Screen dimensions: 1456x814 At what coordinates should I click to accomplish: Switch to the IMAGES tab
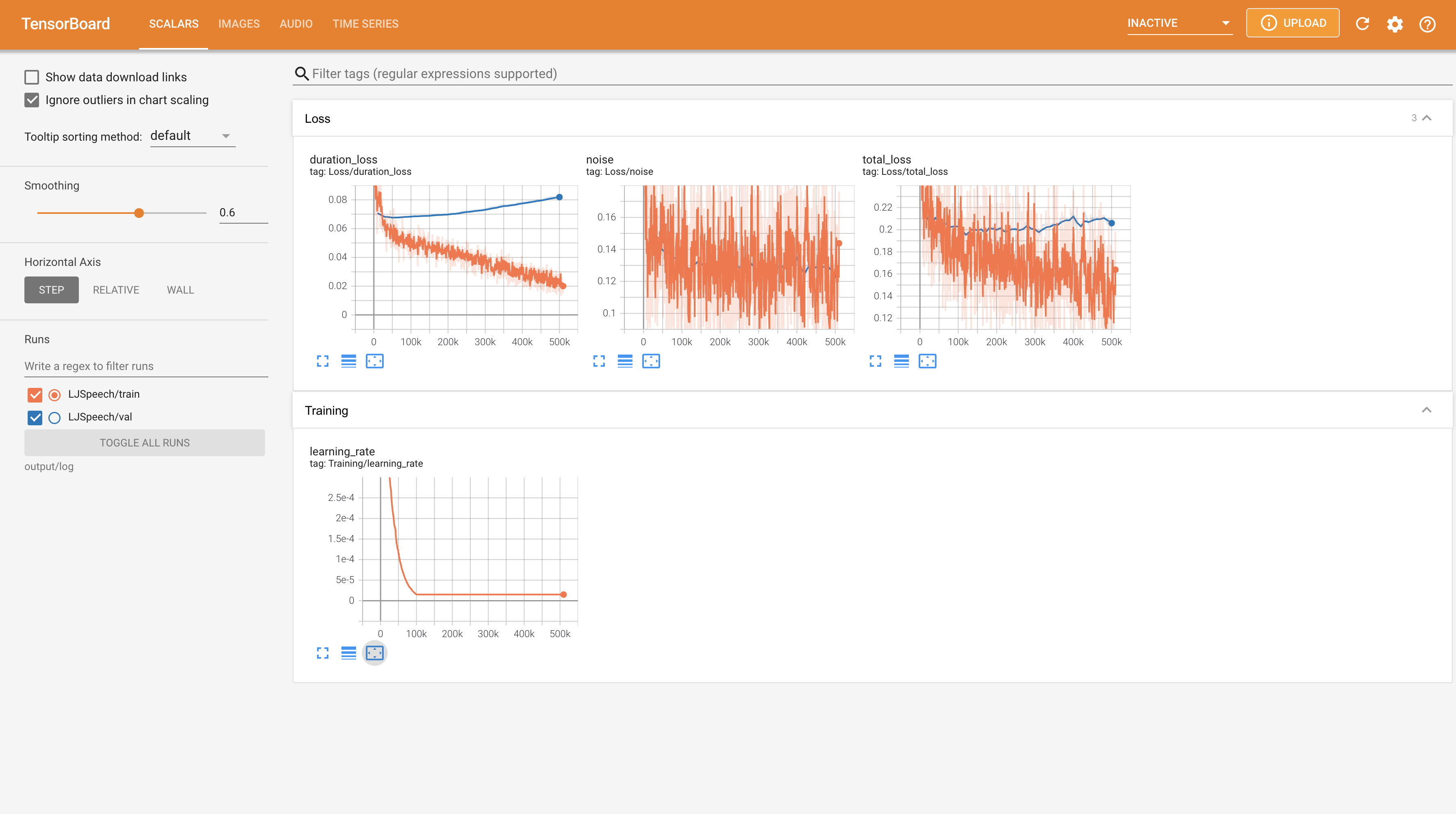[x=239, y=24]
